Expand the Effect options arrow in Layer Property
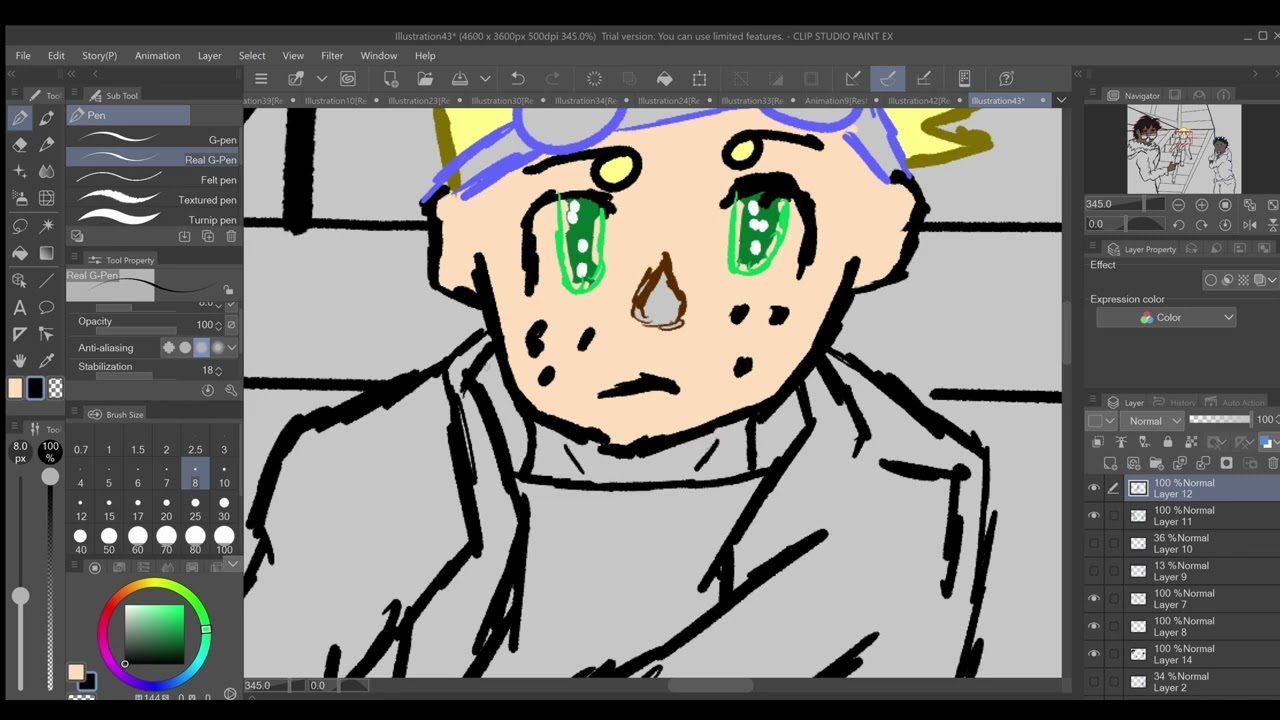The image size is (1280, 720). click(1272, 280)
